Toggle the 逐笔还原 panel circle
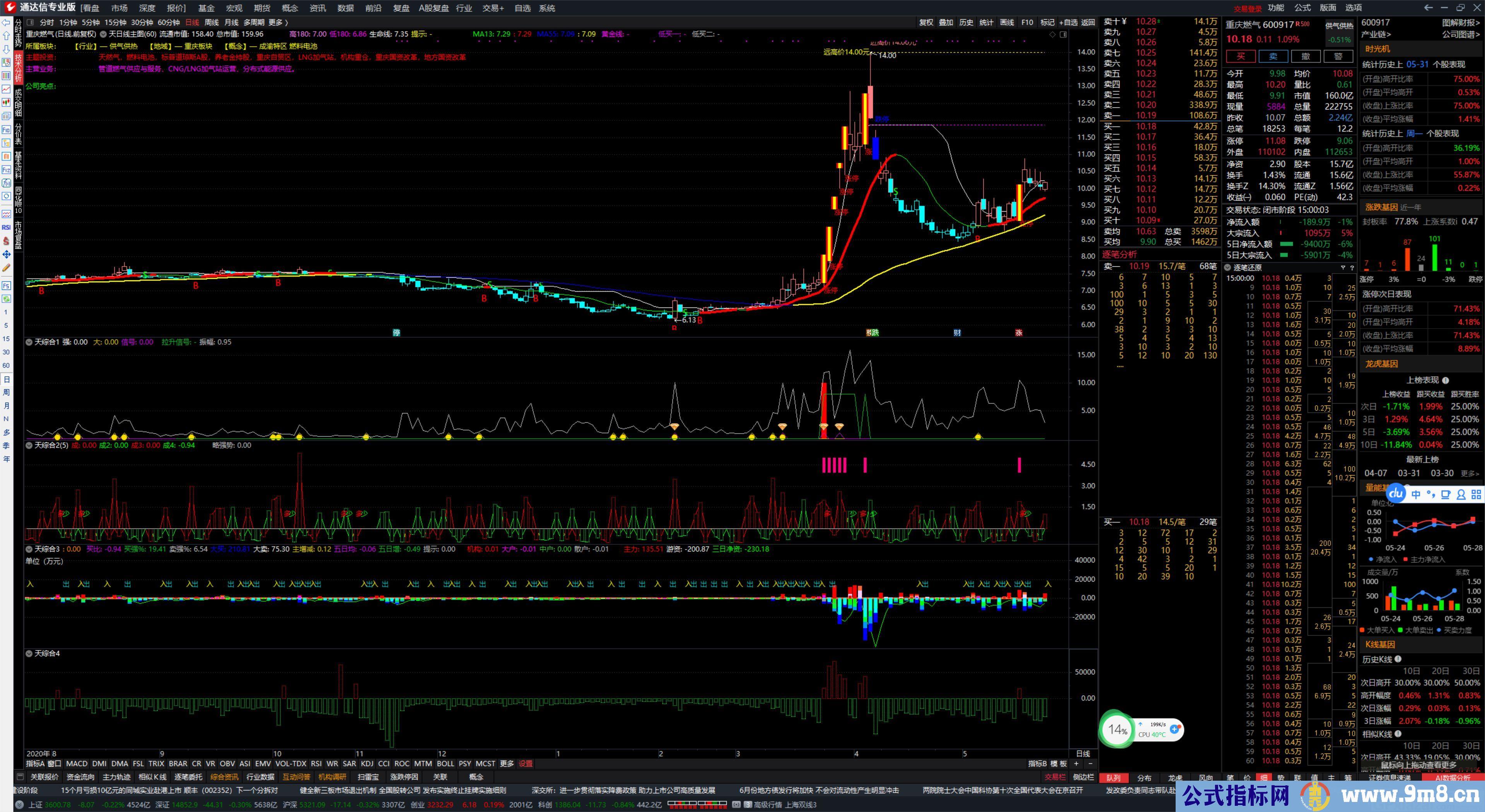This screenshot has width=1485, height=812. 1227,268
